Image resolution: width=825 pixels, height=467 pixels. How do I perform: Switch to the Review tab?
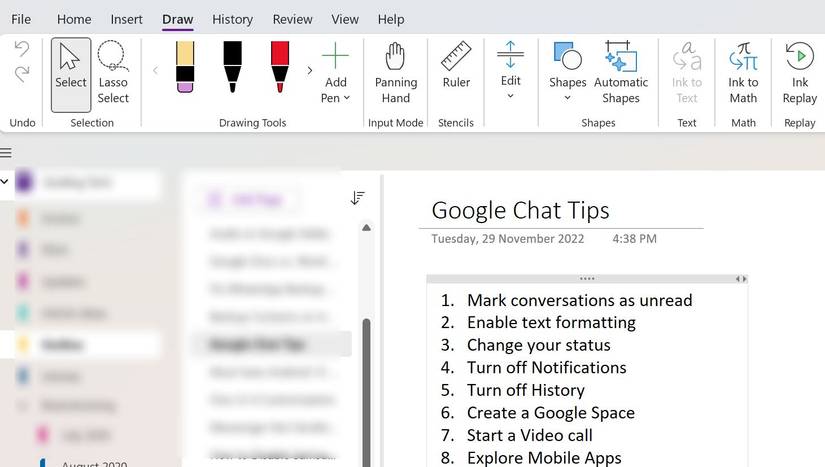tap(293, 19)
